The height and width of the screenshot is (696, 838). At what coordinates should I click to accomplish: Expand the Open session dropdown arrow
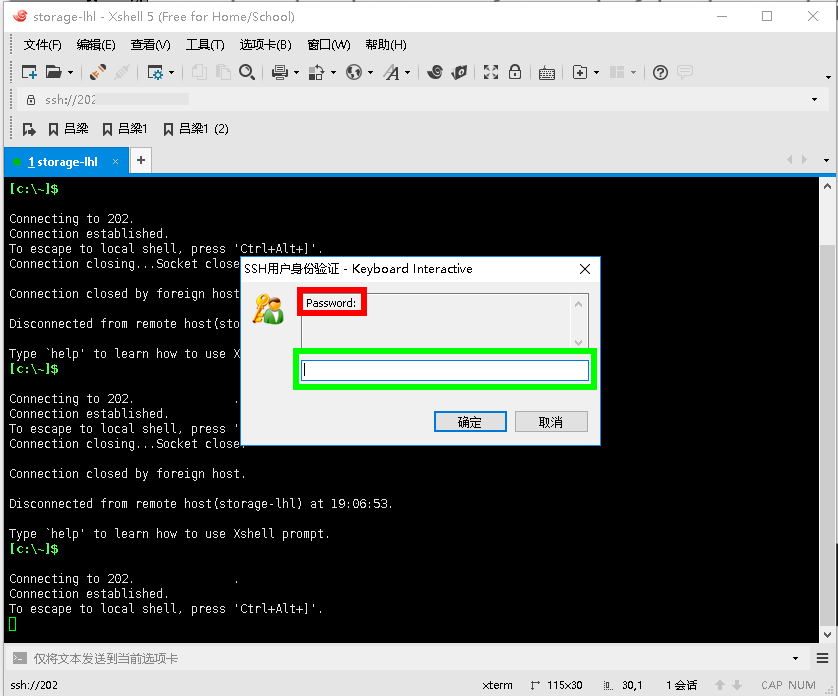[x=70, y=73]
